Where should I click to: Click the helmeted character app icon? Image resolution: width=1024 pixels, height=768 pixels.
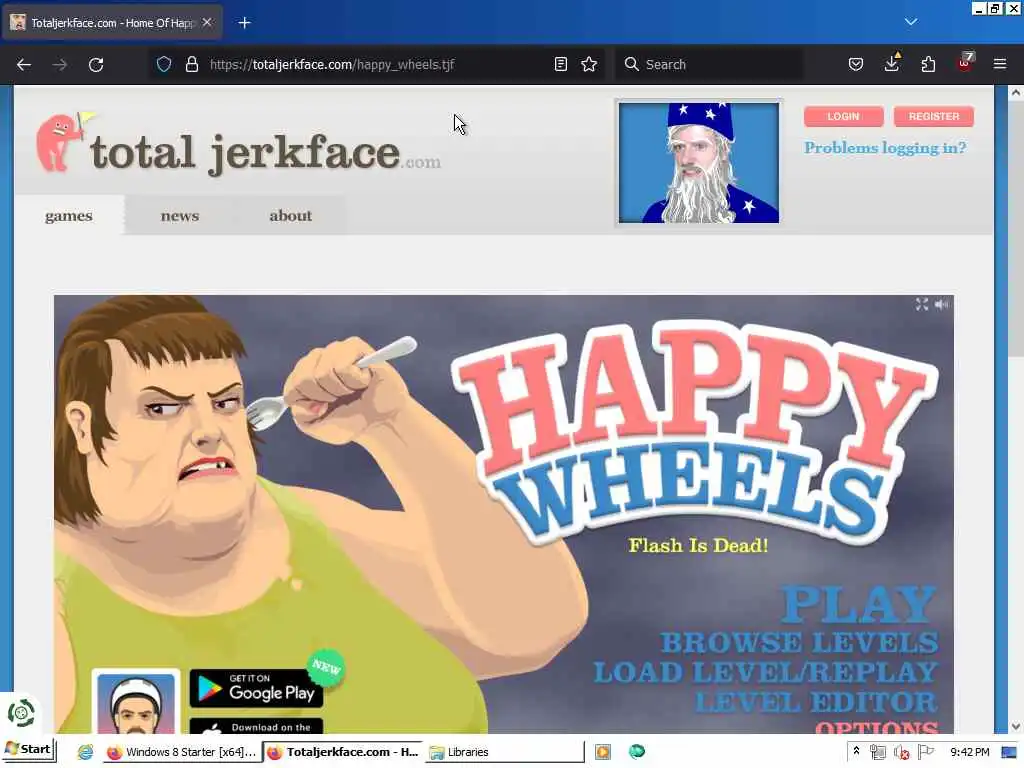tap(136, 702)
